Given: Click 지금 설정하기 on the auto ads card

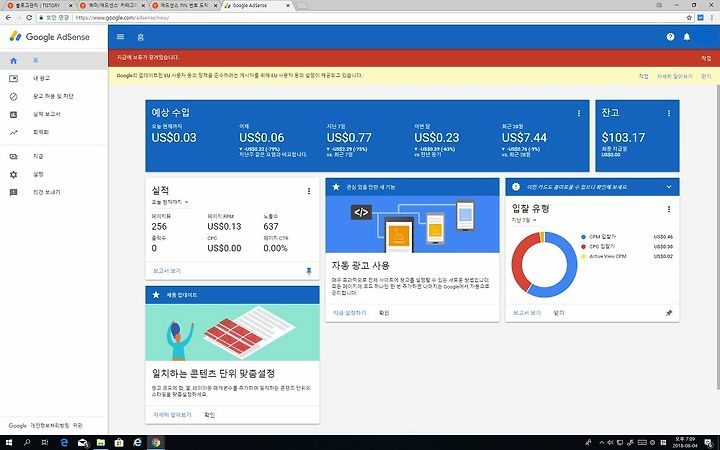Looking at the screenshot, I should (x=349, y=313).
